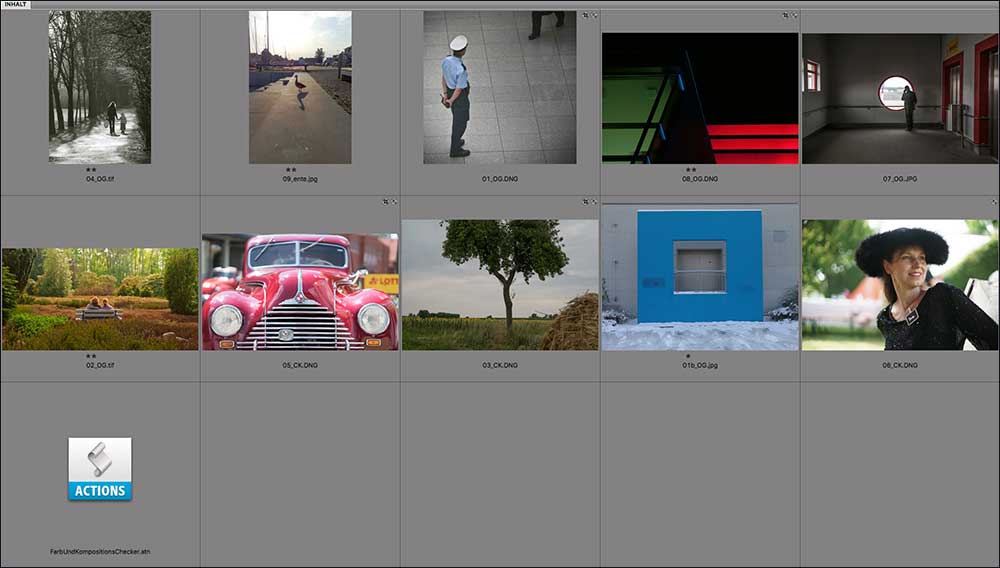Image resolution: width=1000 pixels, height=568 pixels.
Task: Click the two-star rating under 04_OG.tif
Action: click(x=91, y=170)
